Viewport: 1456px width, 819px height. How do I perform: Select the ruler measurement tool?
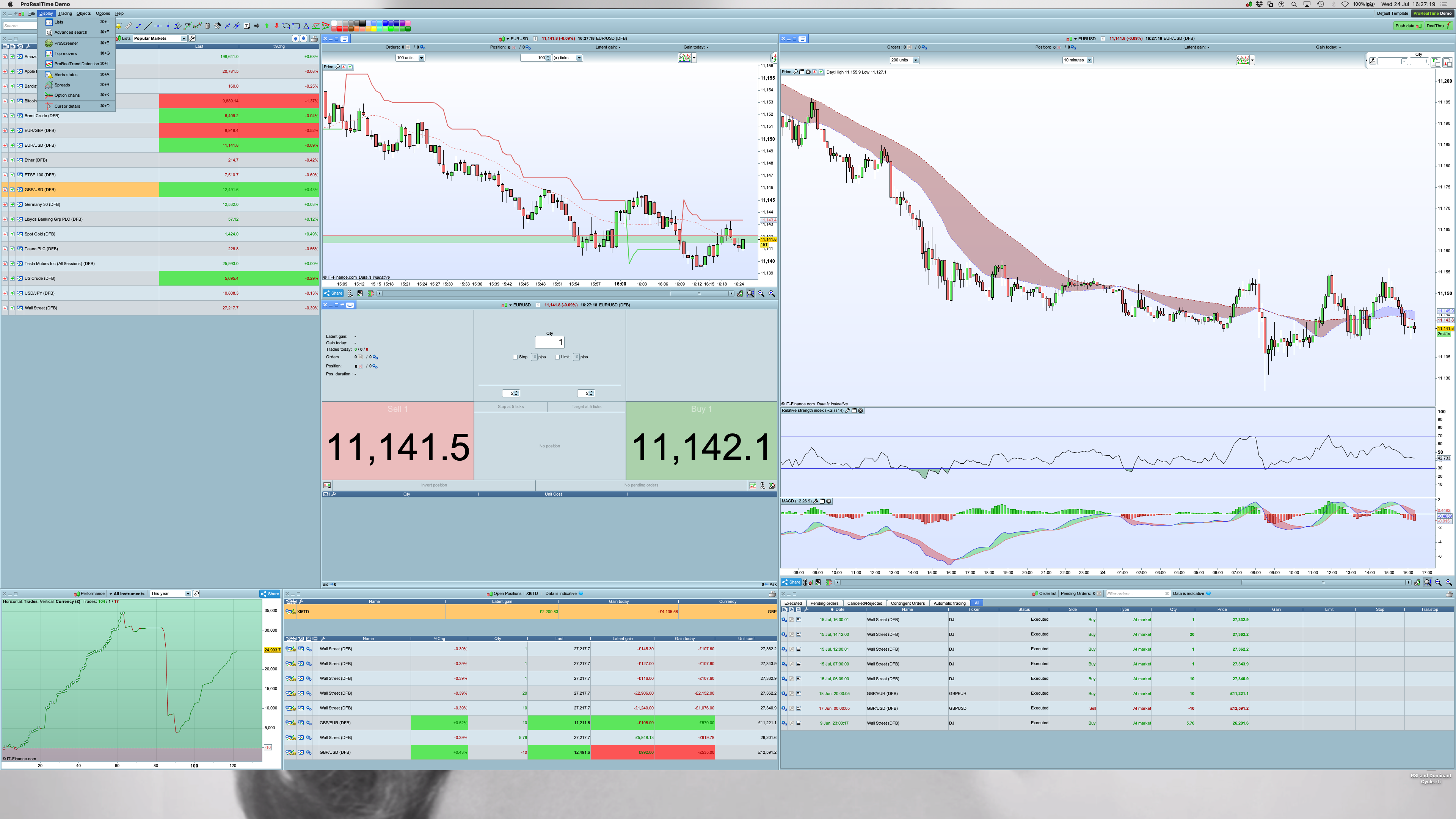click(129, 25)
